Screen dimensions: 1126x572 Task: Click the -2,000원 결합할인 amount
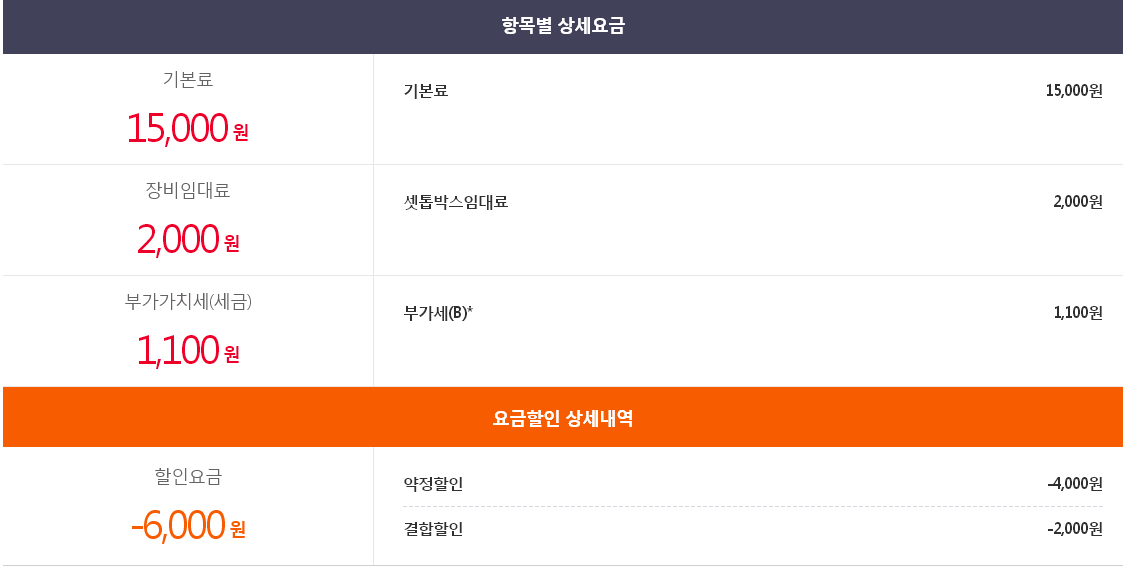[1074, 529]
